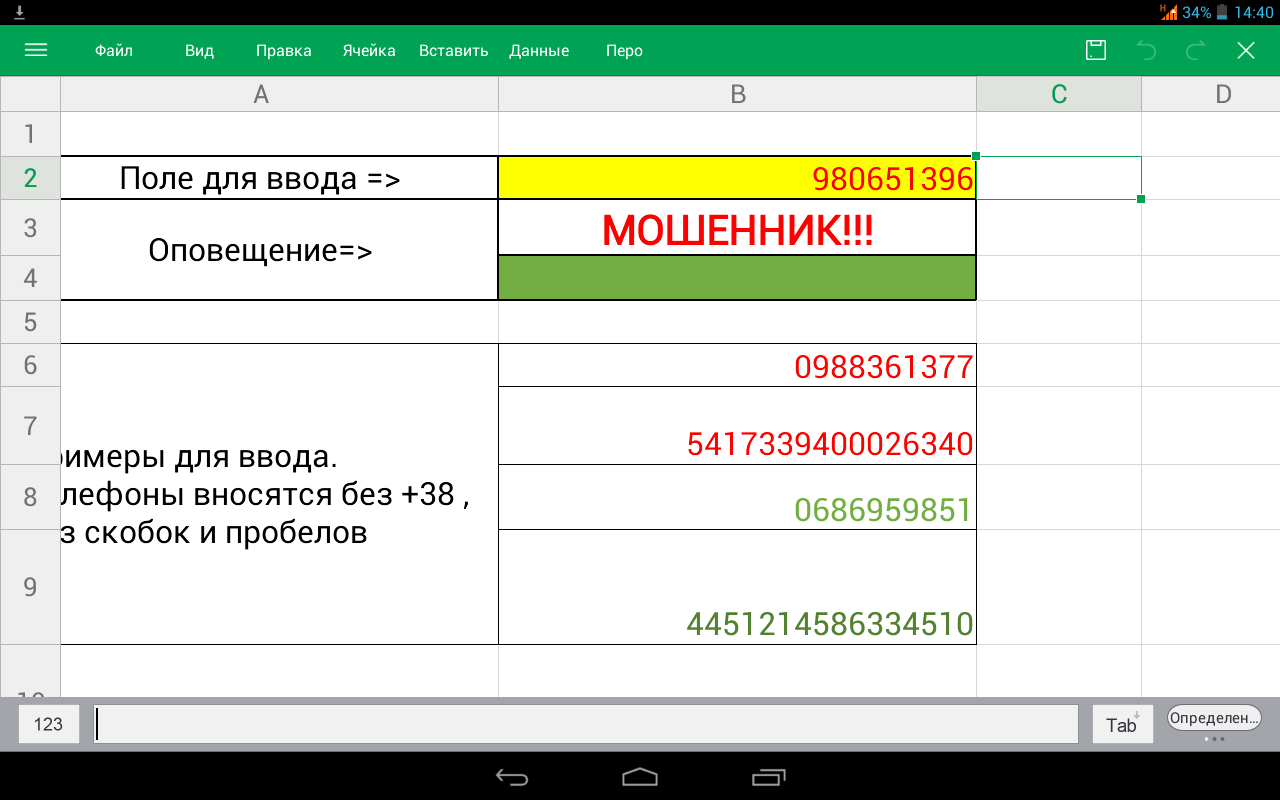Open the Данные menu
Image resolution: width=1280 pixels, height=800 pixels.
pyautogui.click(x=539, y=51)
